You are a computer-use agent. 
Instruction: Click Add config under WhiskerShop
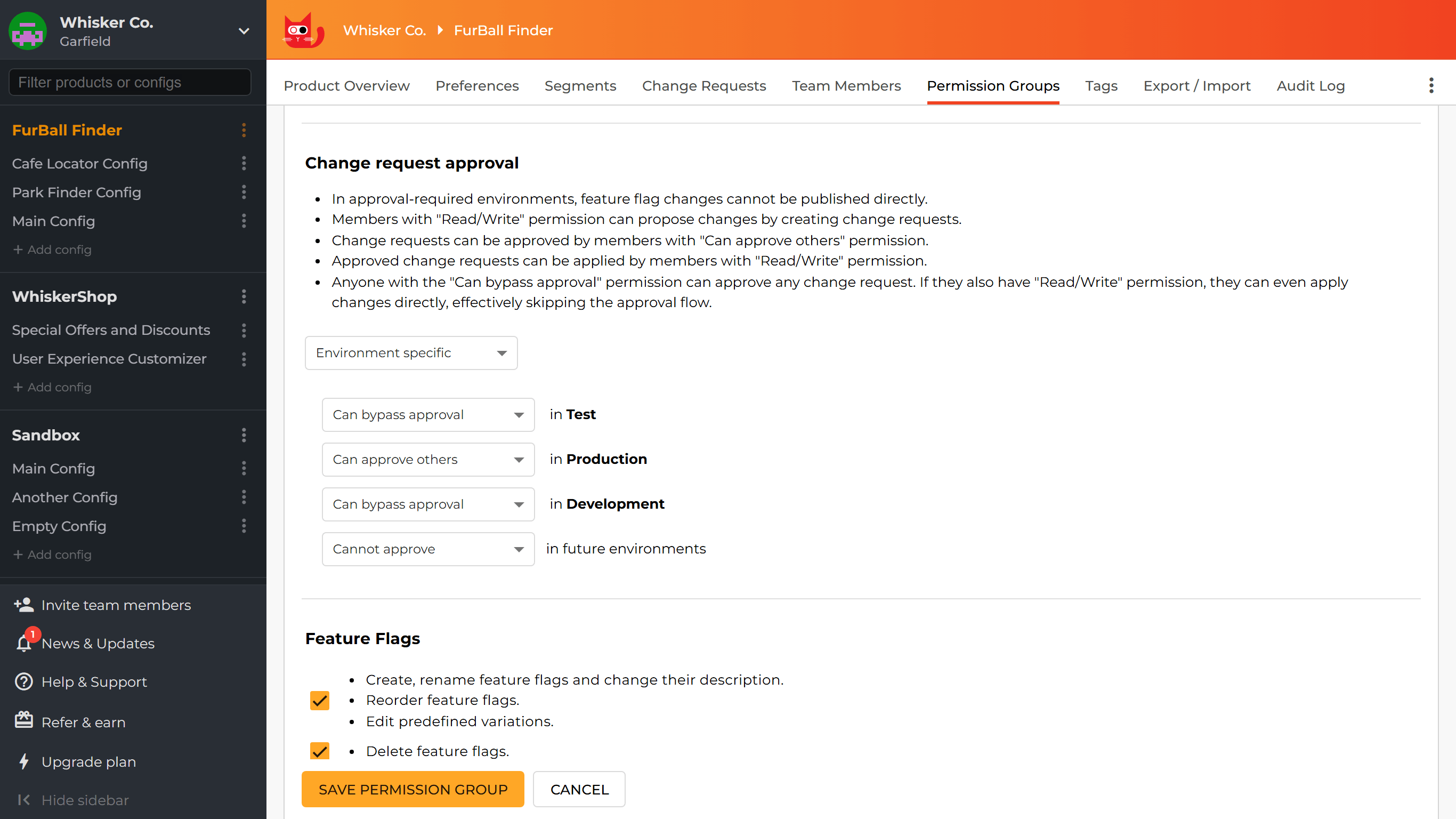click(52, 388)
